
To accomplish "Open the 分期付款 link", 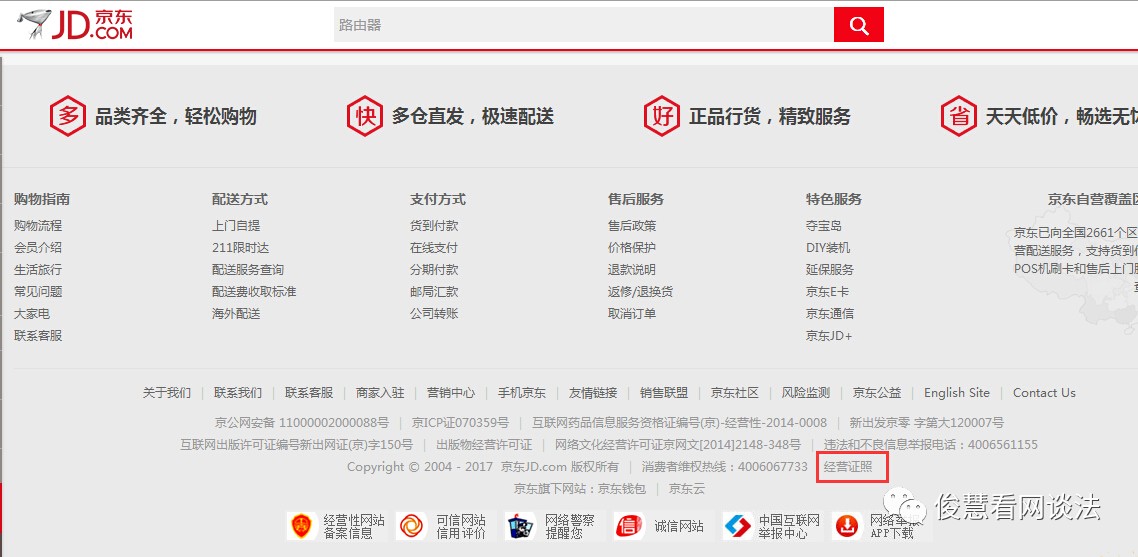I will click(x=434, y=269).
